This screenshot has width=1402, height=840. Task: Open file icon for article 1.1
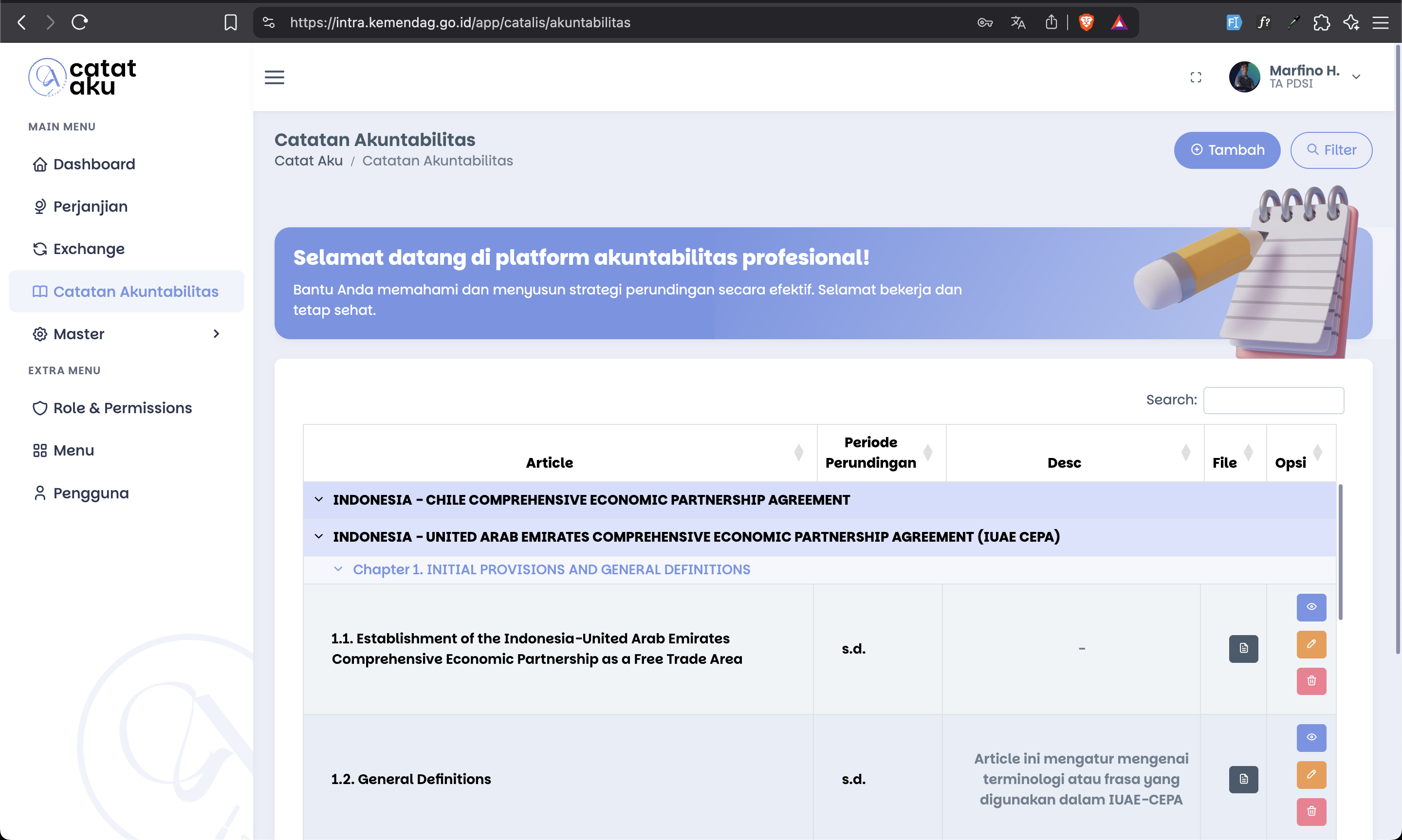[x=1243, y=649]
